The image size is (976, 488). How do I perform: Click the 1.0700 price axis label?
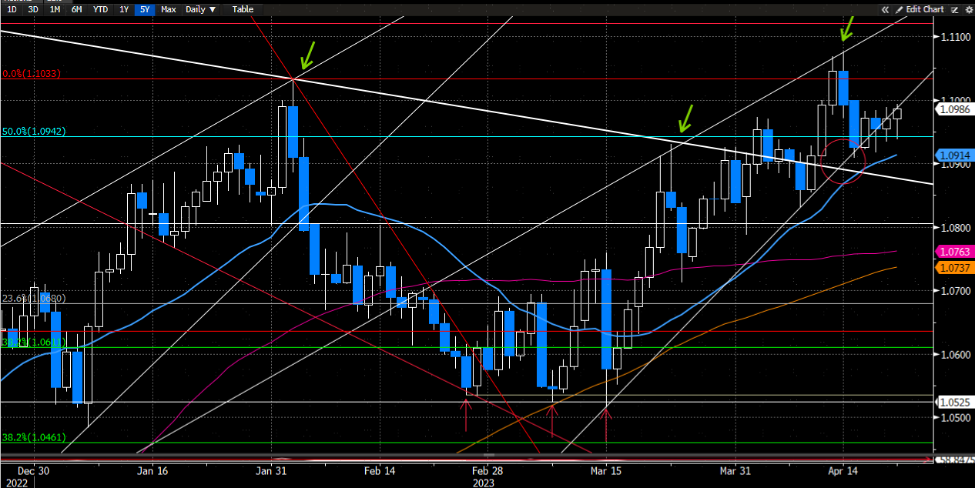[954, 291]
